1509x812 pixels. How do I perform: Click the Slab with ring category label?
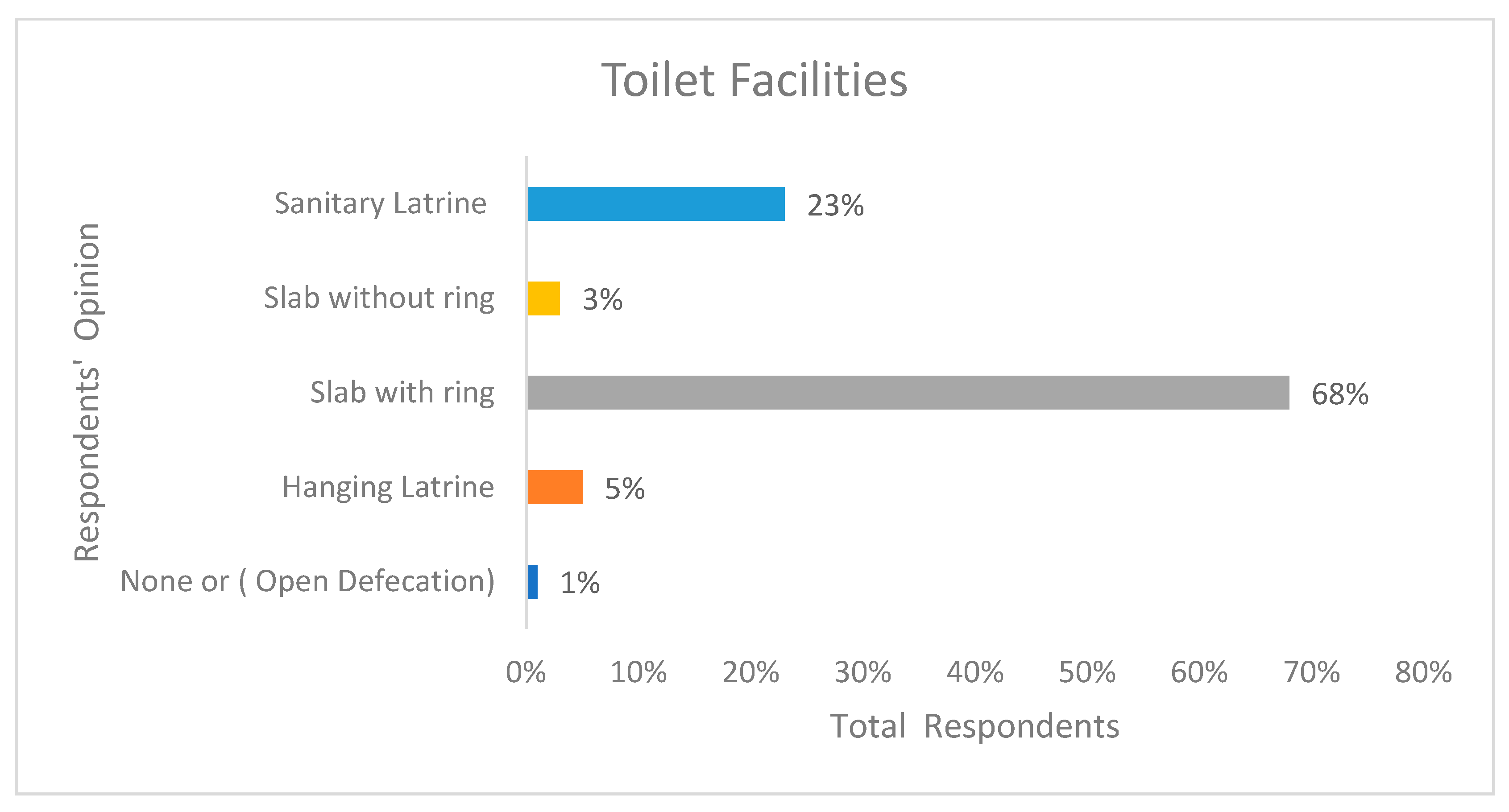tap(402, 393)
